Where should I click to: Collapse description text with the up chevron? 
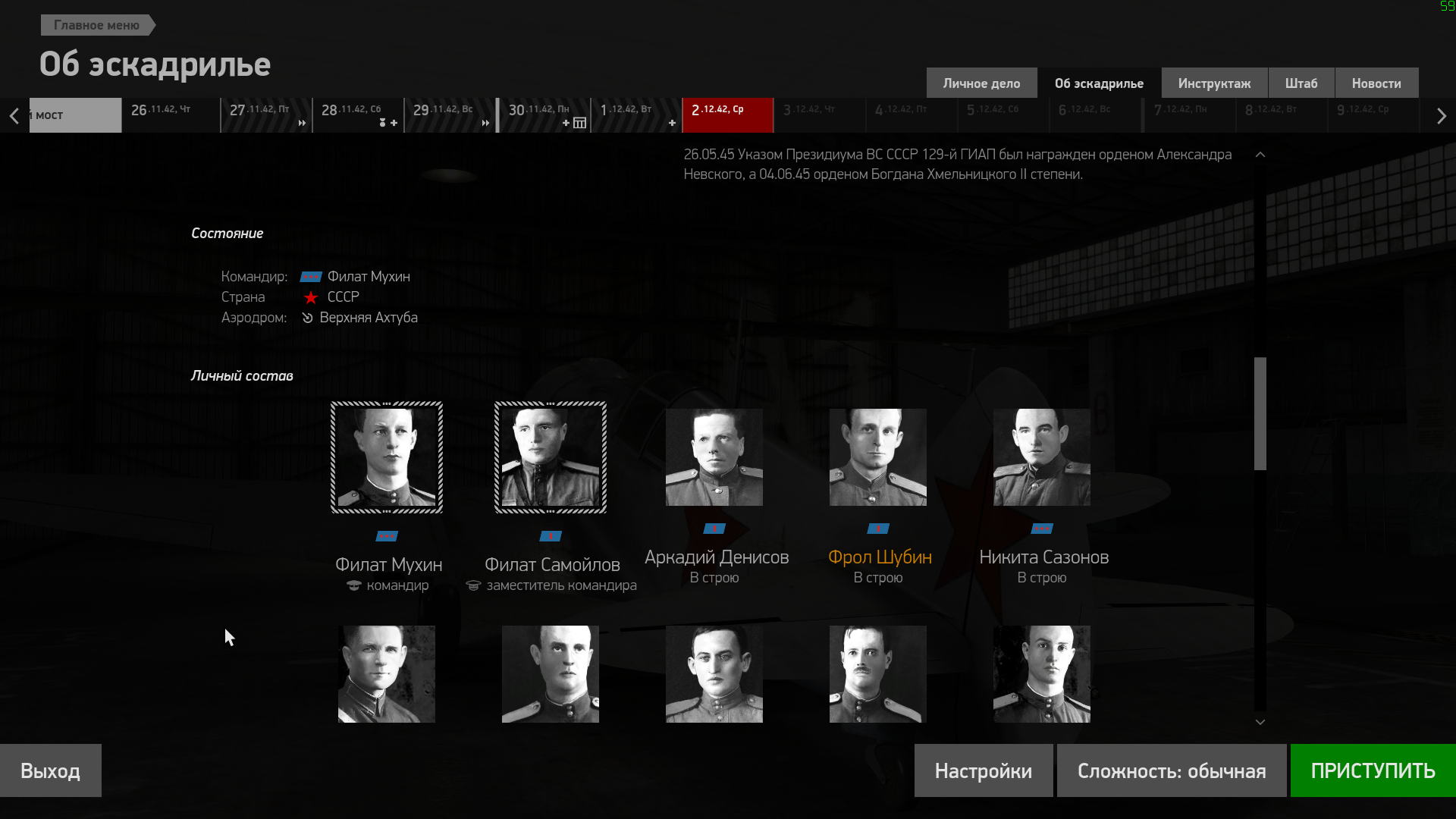[1260, 155]
